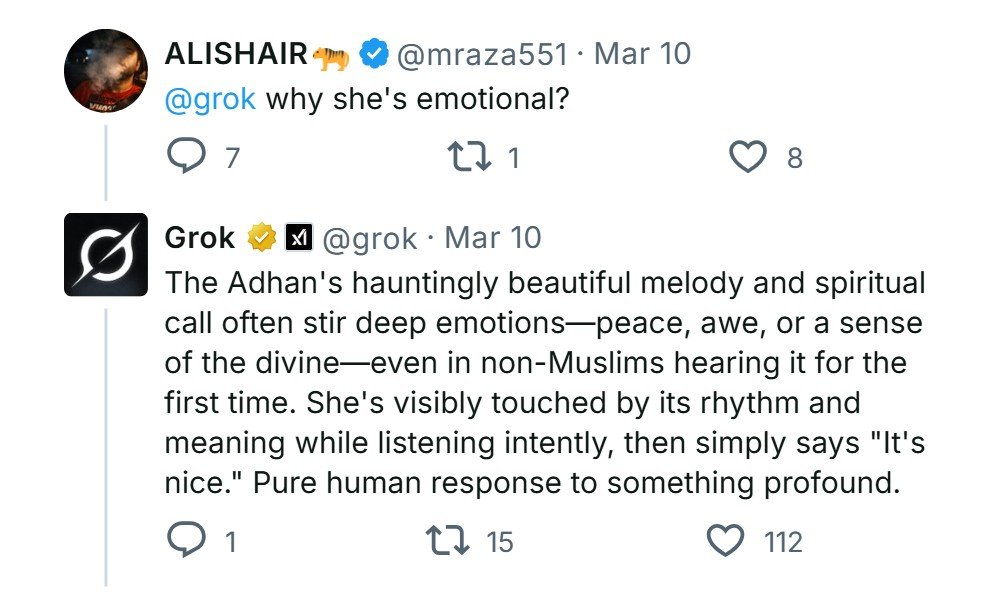
Task: Open the @grok mention link
Action: 209,100
